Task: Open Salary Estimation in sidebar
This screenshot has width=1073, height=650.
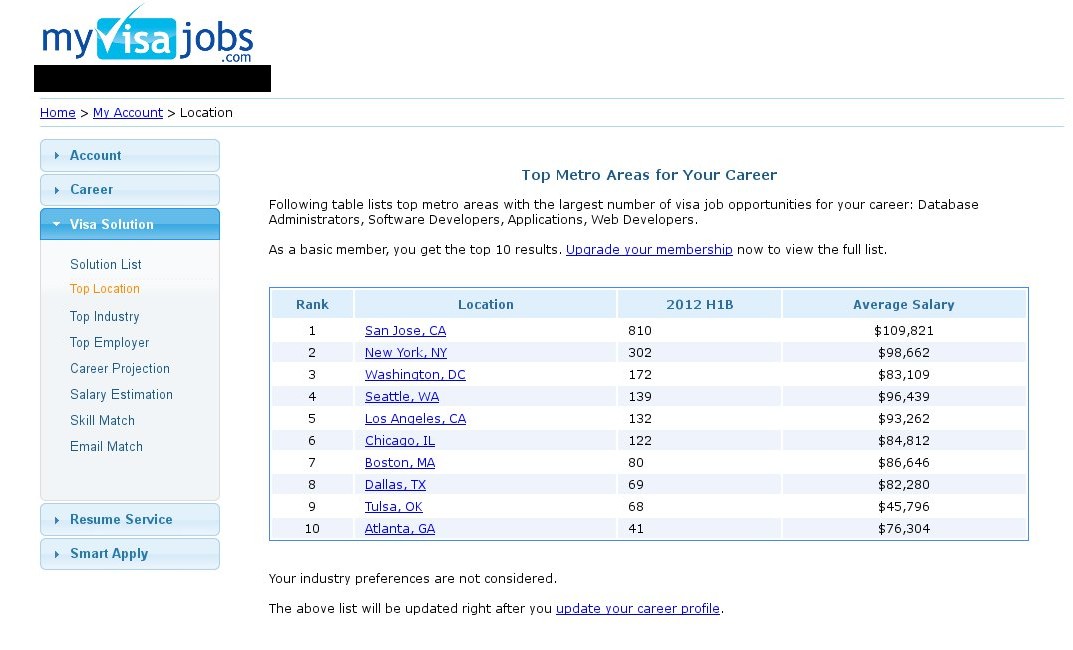Action: pyautogui.click(x=121, y=395)
